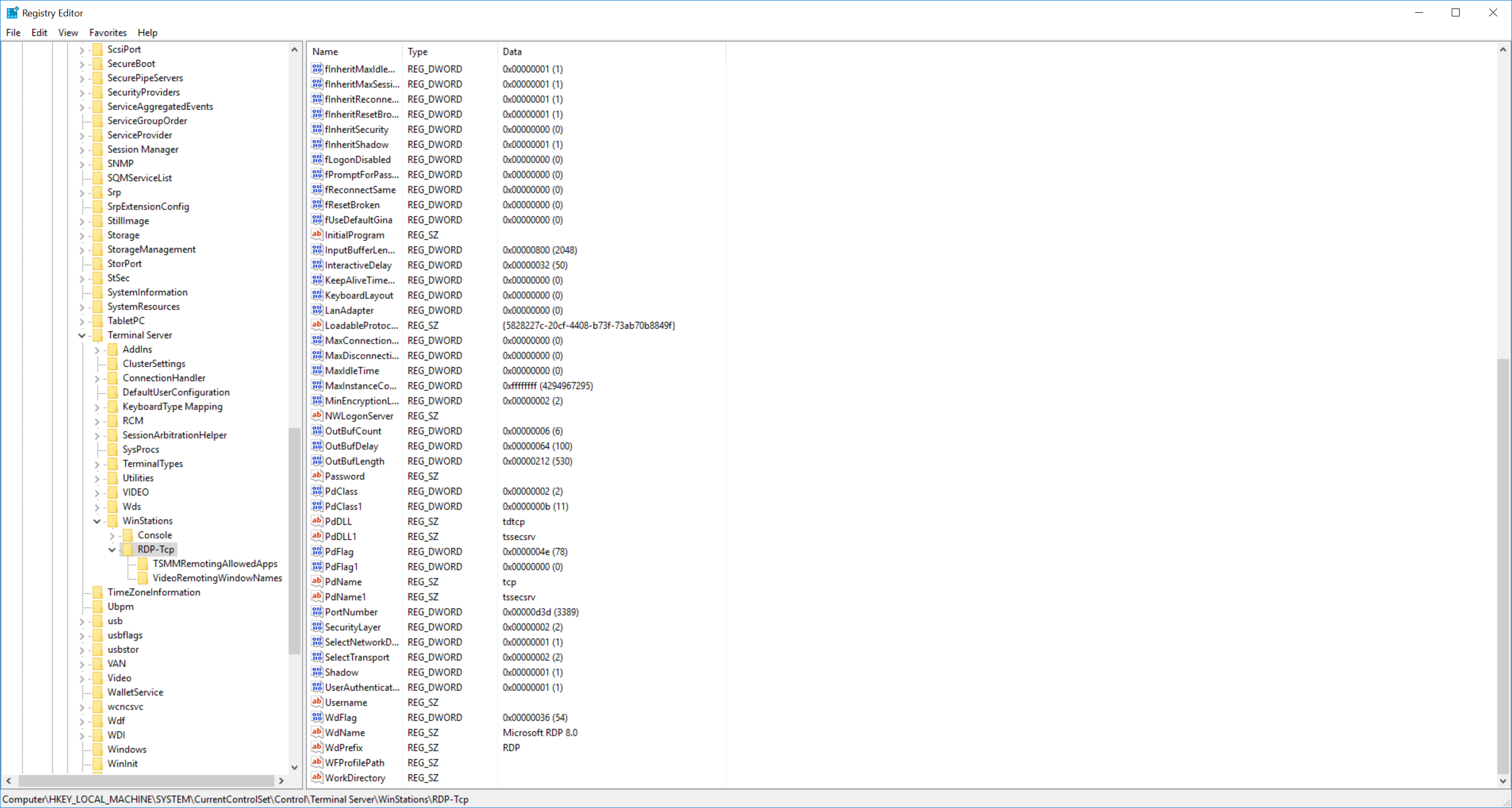This screenshot has height=808, width=1512.
Task: Click the LanAdapter DWORD icon
Action: coord(317,310)
